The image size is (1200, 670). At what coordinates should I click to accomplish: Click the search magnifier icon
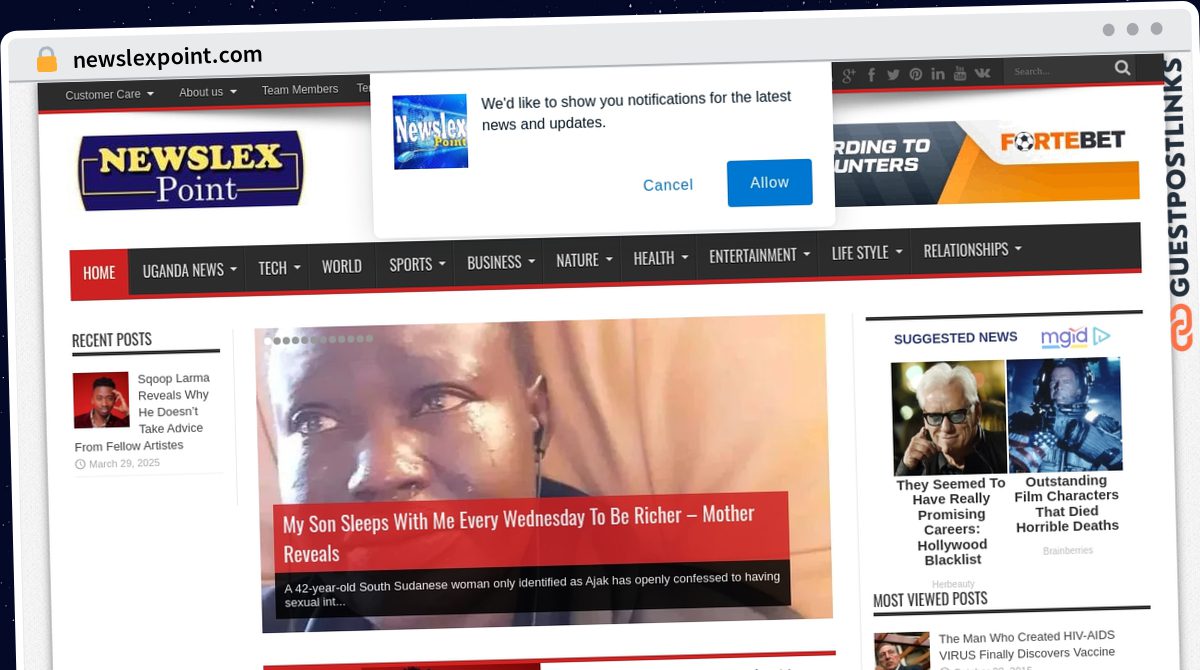[x=1123, y=68]
